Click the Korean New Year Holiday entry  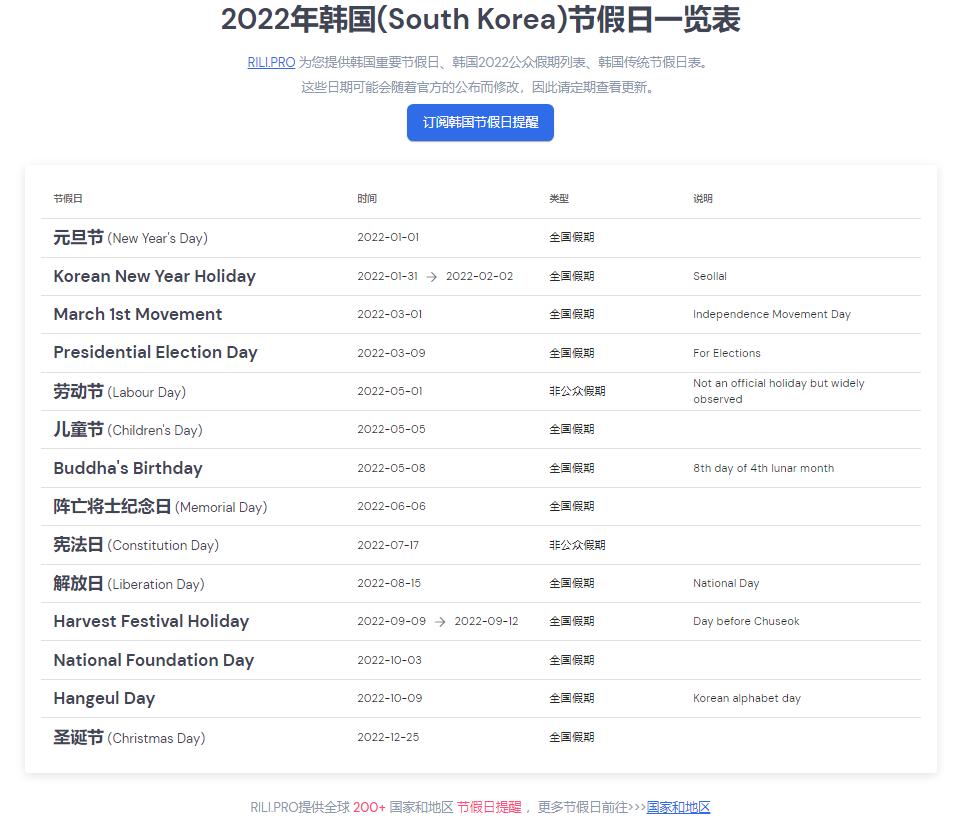(154, 276)
